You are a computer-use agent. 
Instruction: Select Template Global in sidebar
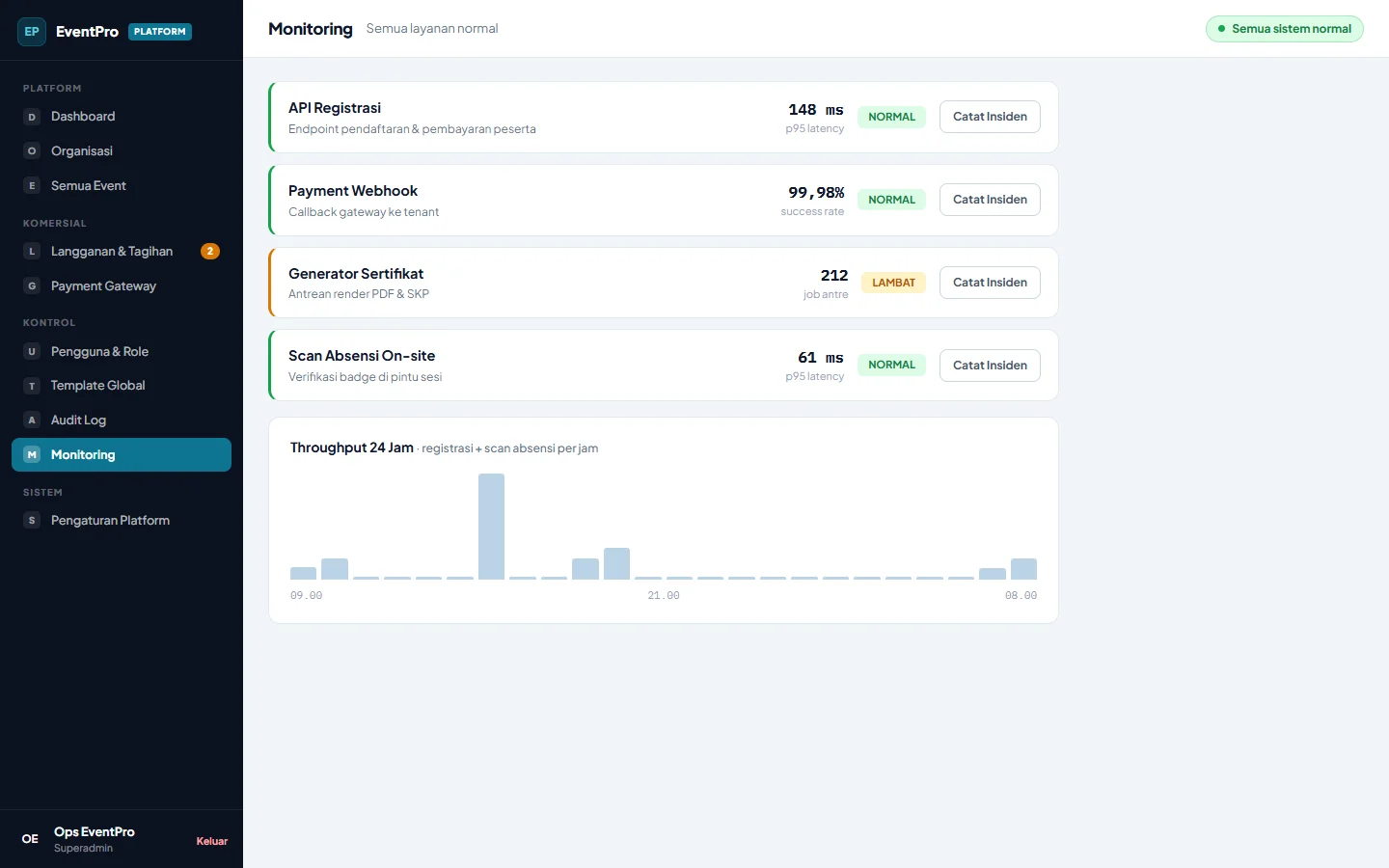[122, 386]
